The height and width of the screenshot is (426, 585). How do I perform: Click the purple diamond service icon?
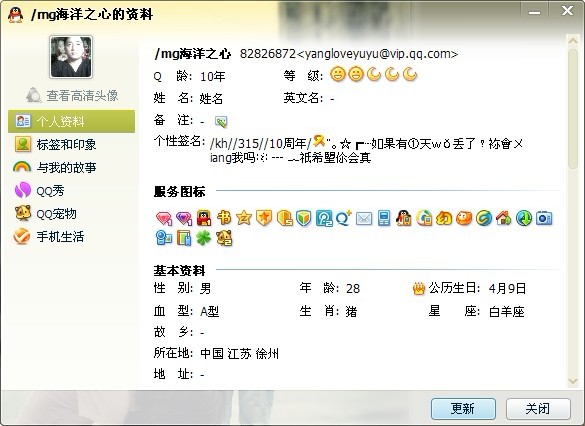(184, 218)
